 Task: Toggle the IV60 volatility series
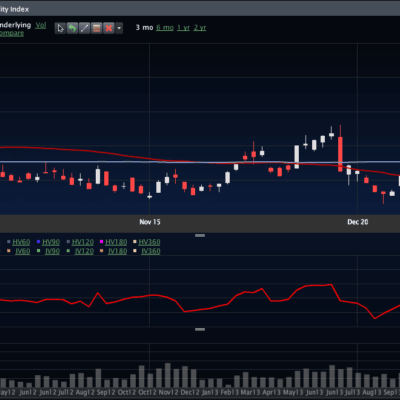23,251
